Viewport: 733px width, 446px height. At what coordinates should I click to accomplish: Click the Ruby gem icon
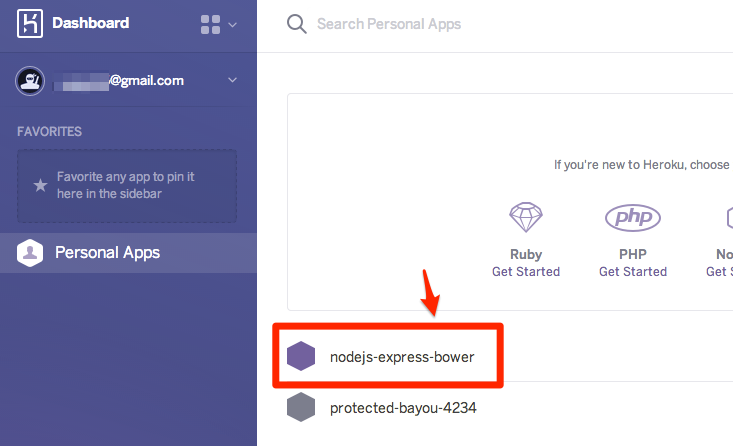[526, 217]
